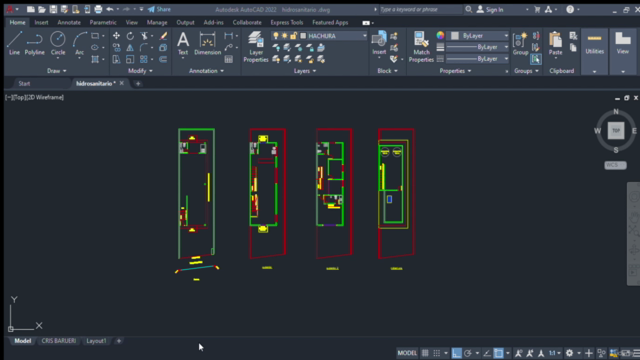Switch to the CRIS BARUERI layout tab

(x=59, y=341)
